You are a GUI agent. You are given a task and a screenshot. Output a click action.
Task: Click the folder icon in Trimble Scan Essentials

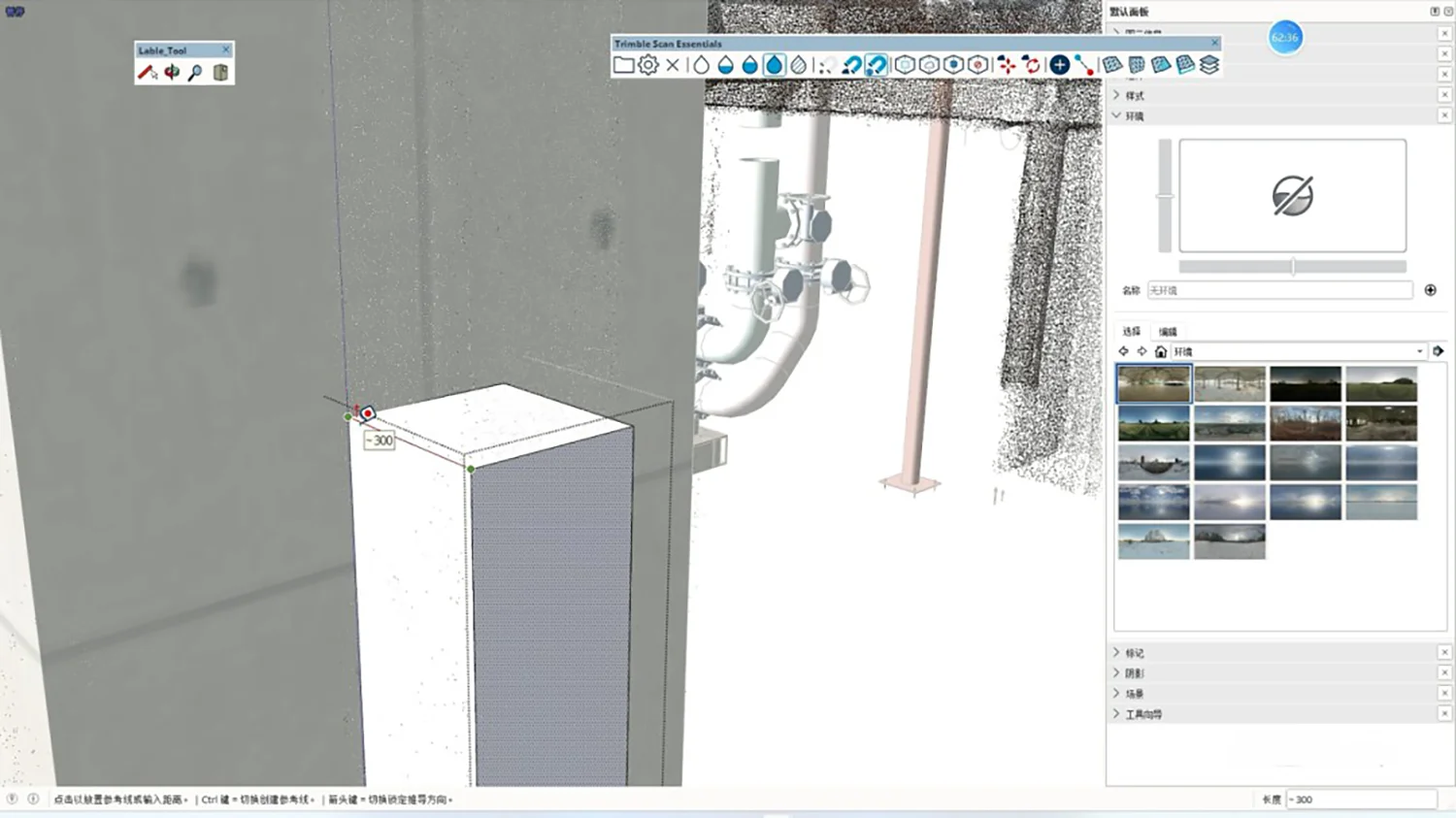click(623, 65)
